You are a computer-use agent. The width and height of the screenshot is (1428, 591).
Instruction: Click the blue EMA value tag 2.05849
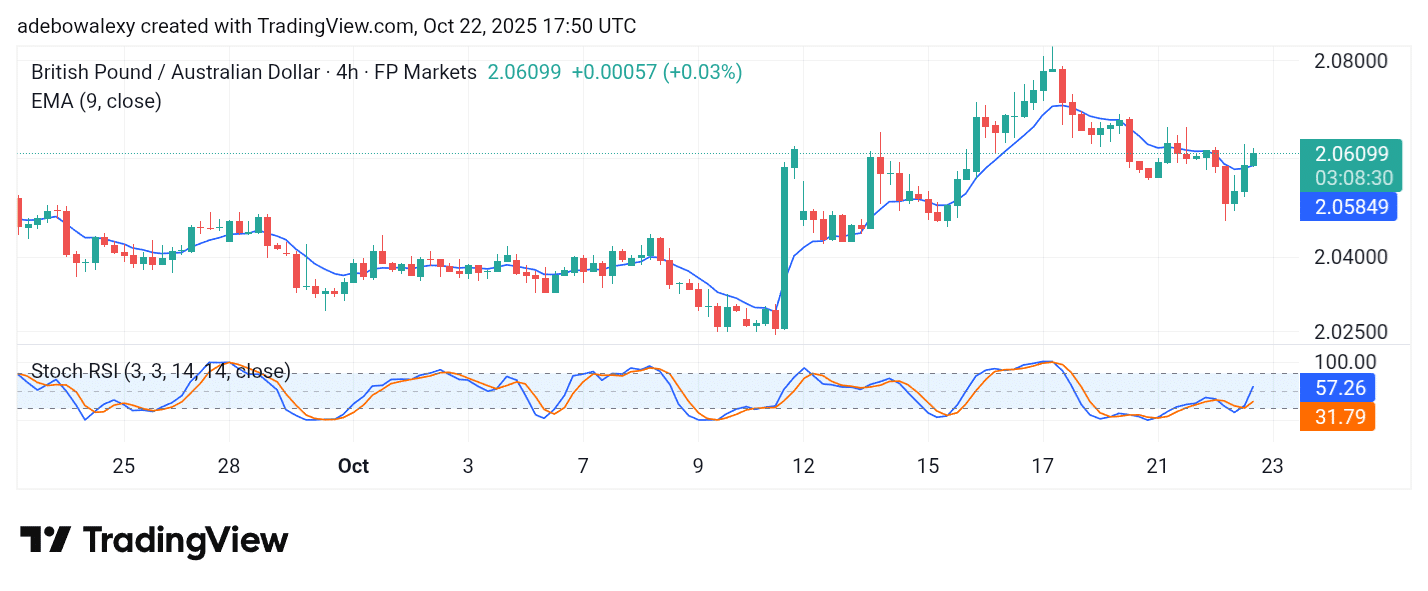point(1351,207)
